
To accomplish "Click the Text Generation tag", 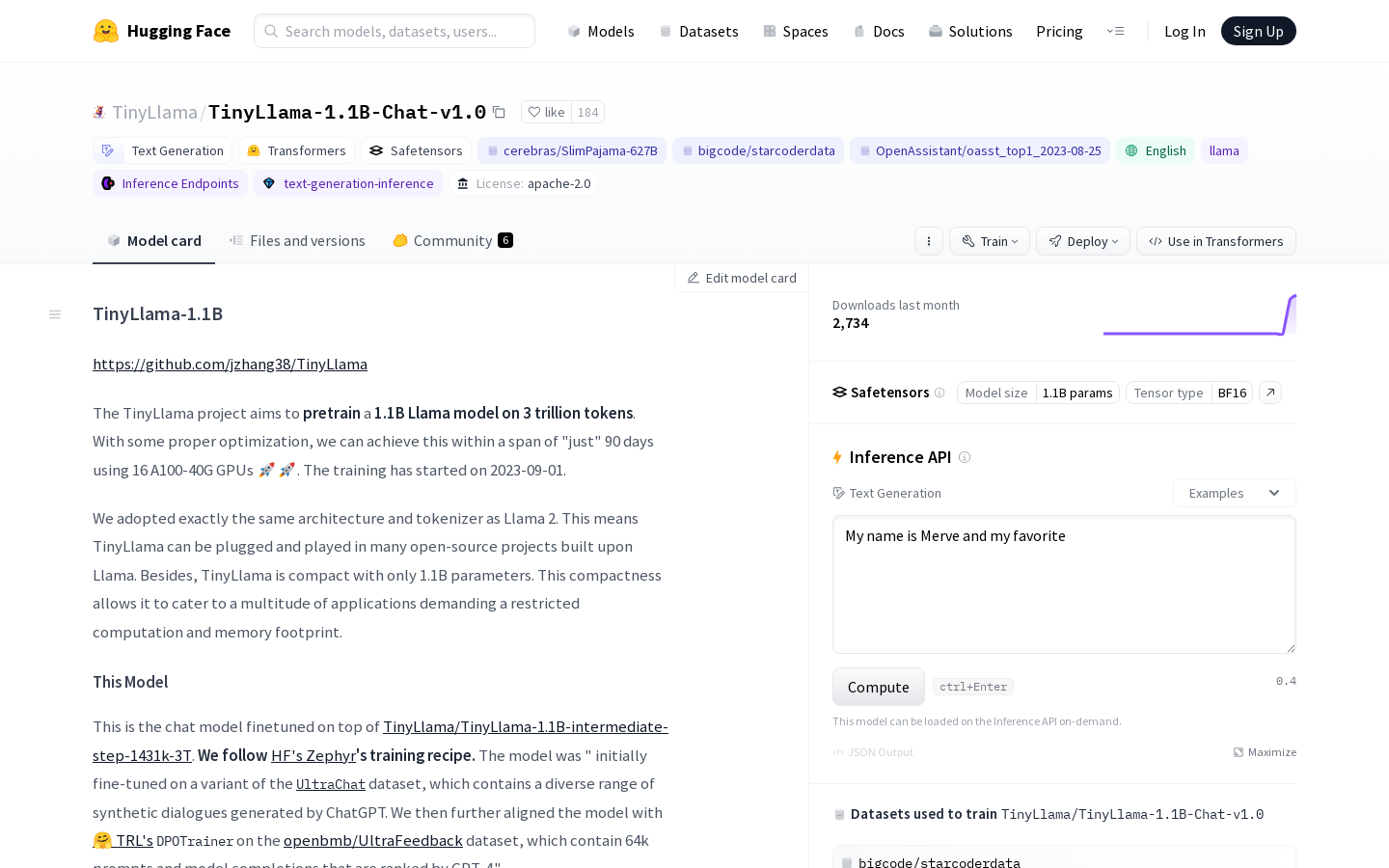I will (163, 150).
